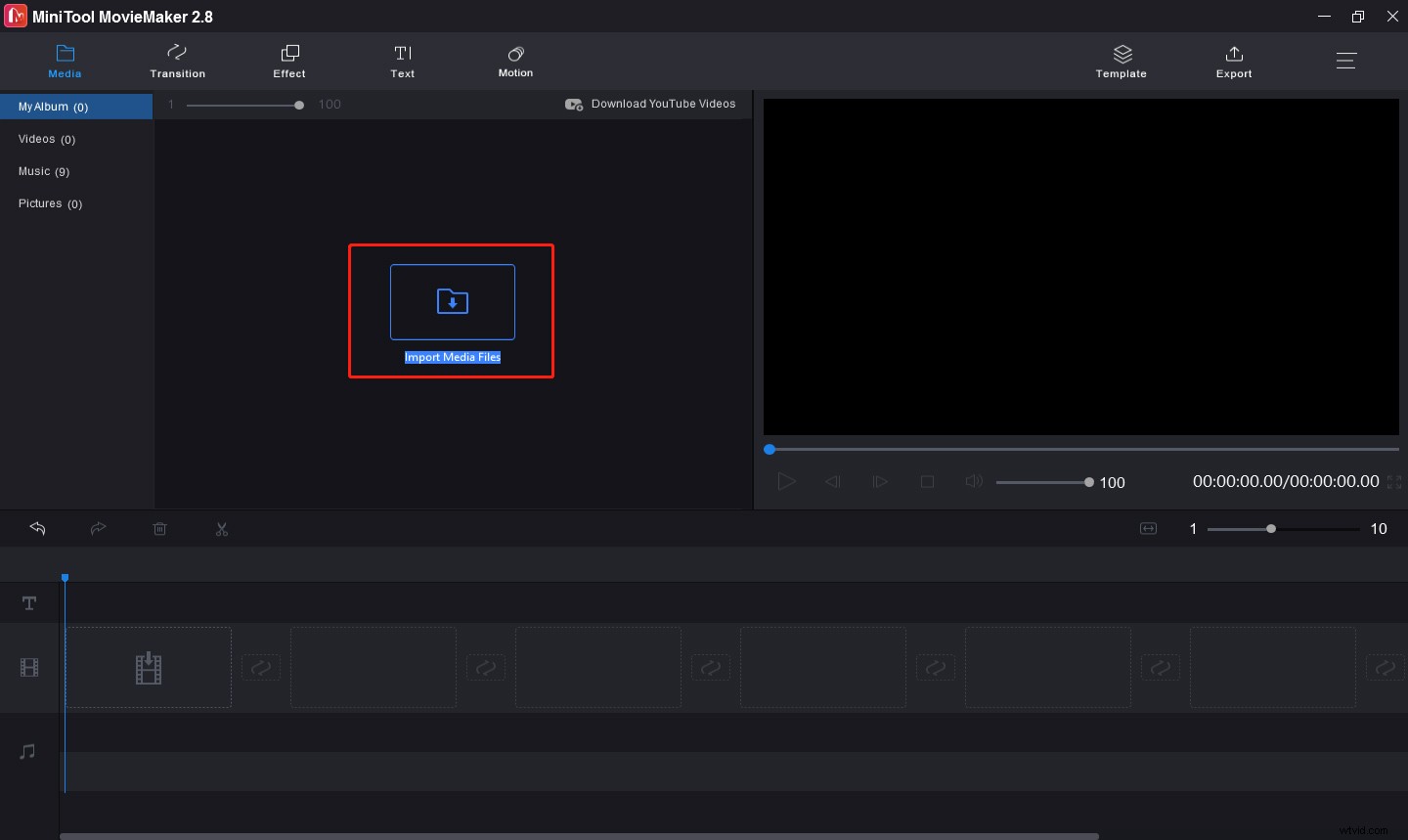Mute playback using the speaker icon
Viewport: 1408px width, 840px height.
(x=974, y=481)
